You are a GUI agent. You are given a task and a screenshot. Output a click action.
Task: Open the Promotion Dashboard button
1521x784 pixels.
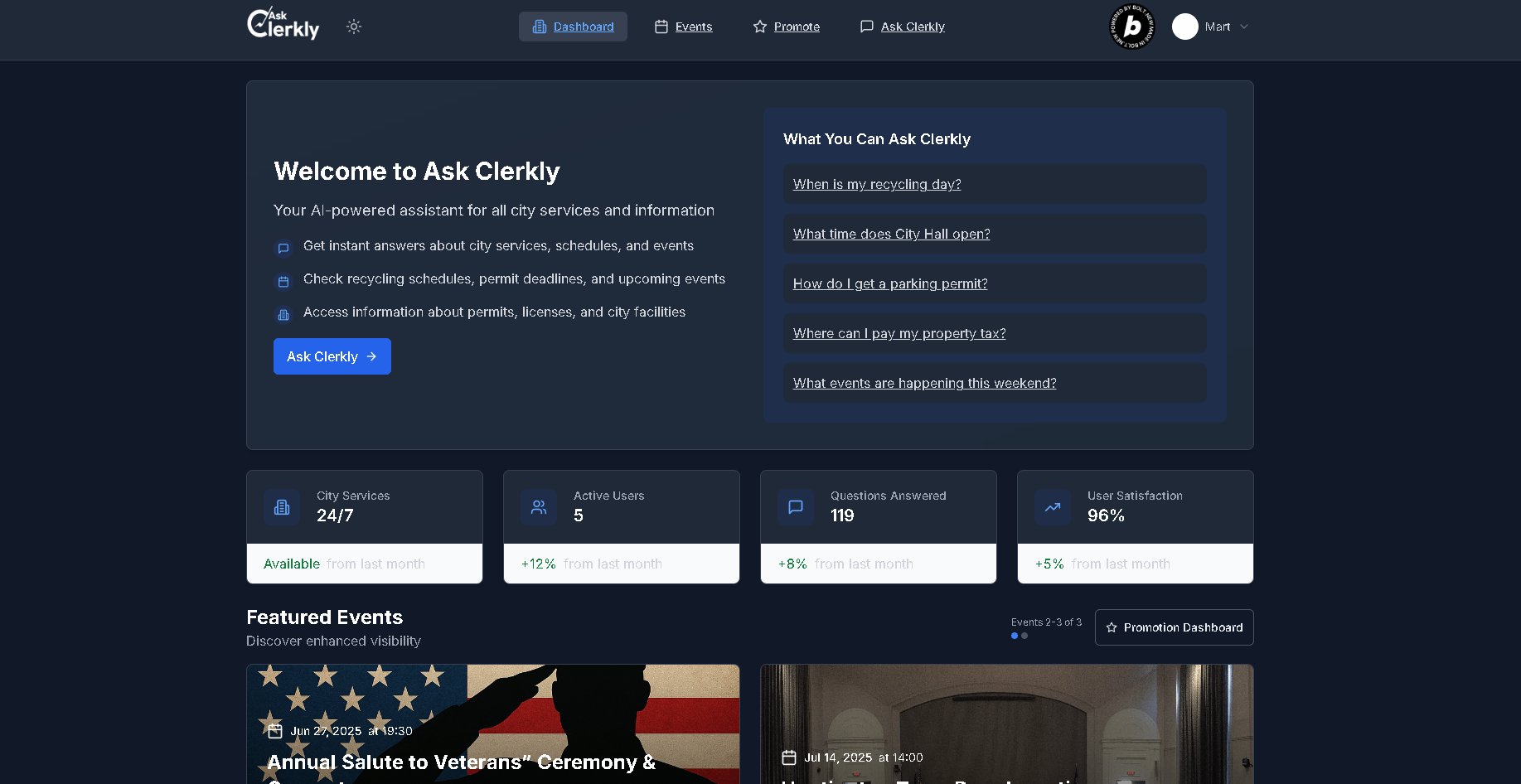pyautogui.click(x=1174, y=627)
